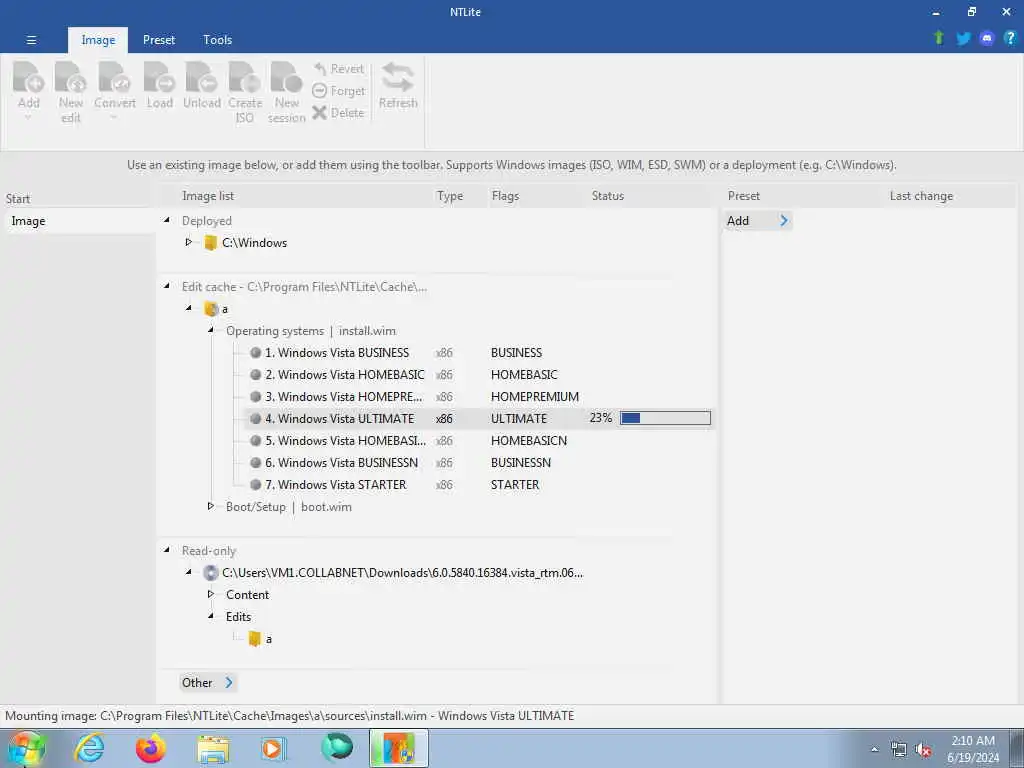Image resolution: width=1024 pixels, height=768 pixels.
Task: Collapse the cache 'a' tree node
Action: [189, 308]
